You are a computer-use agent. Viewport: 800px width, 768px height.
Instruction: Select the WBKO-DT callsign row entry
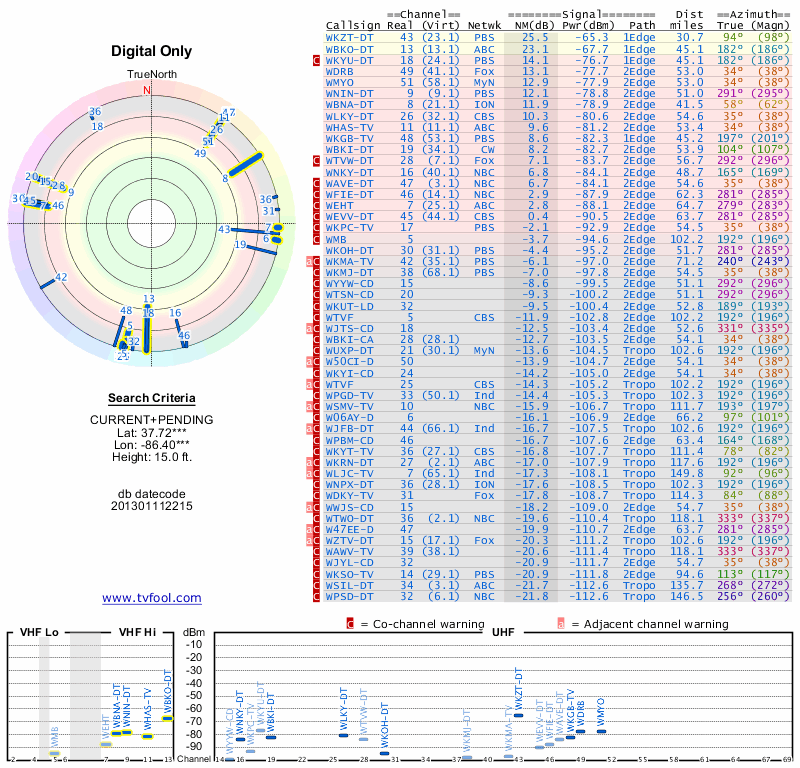350,48
